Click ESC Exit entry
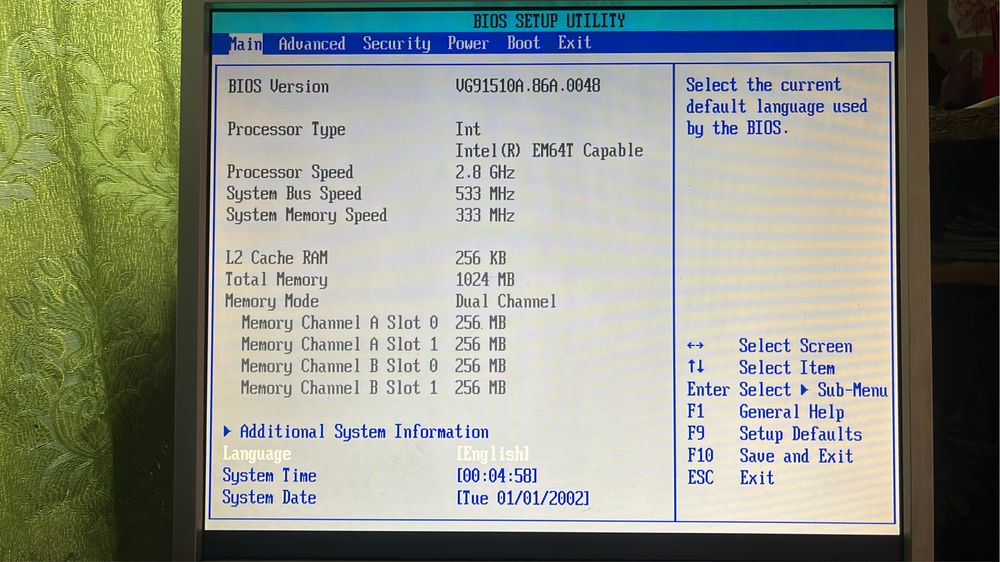Image resolution: width=1000 pixels, height=562 pixels. point(731,478)
